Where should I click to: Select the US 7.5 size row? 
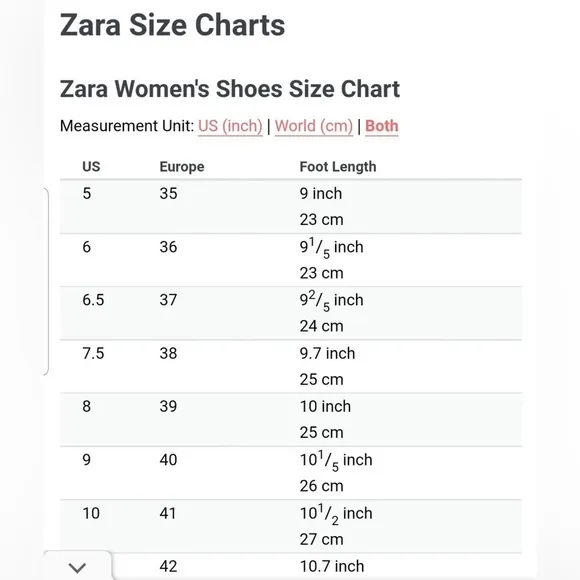pyautogui.click(x=291, y=367)
